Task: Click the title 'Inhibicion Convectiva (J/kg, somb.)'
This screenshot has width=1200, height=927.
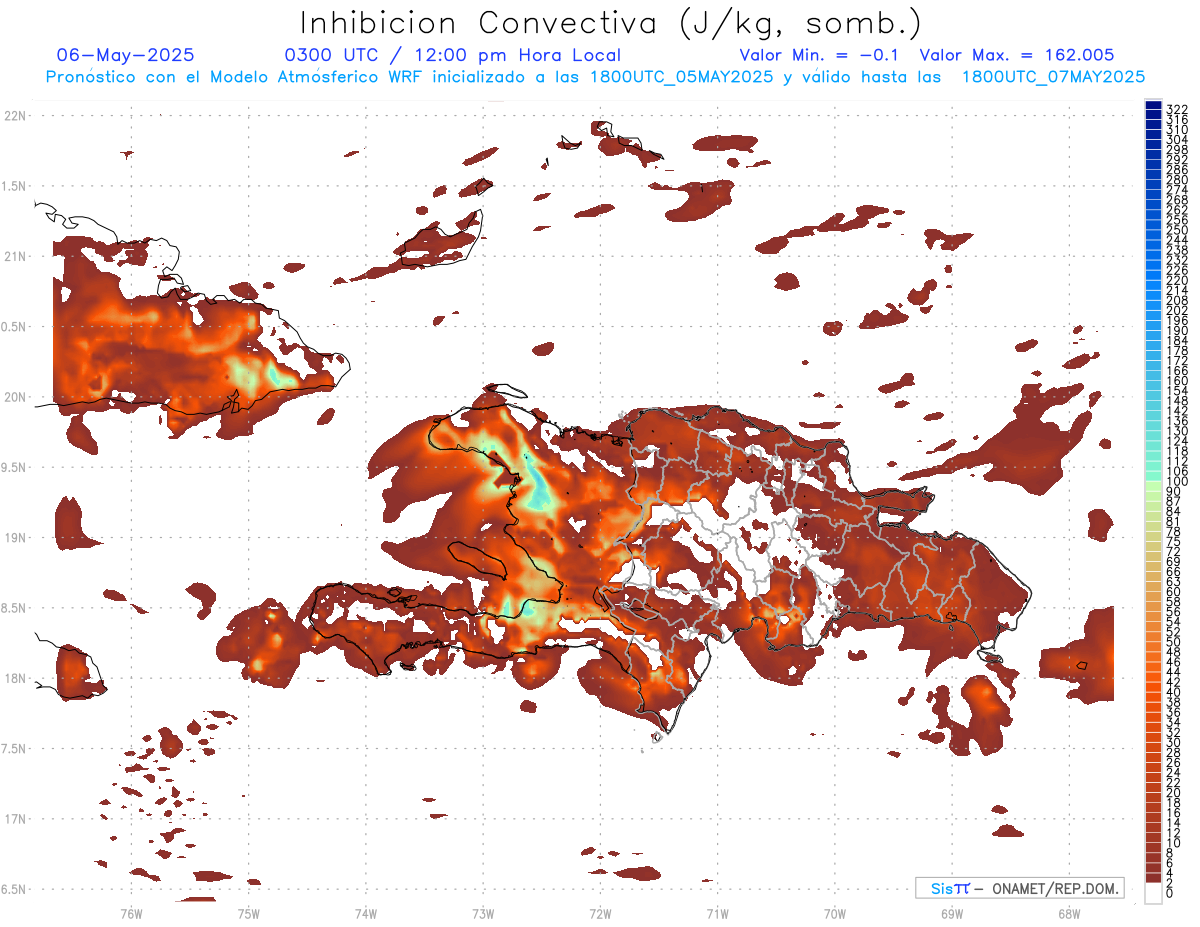Action: 610,23
